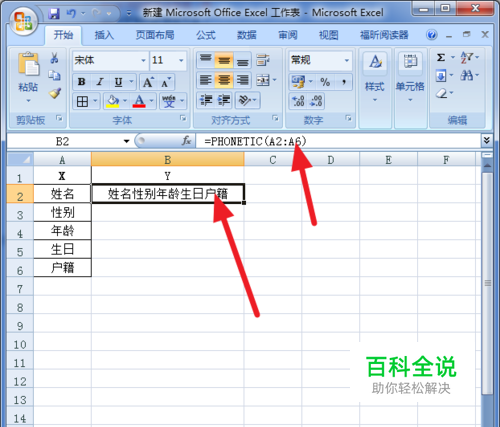The height and width of the screenshot is (427, 500).
Task: Toggle bold formatting
Action: (81, 82)
